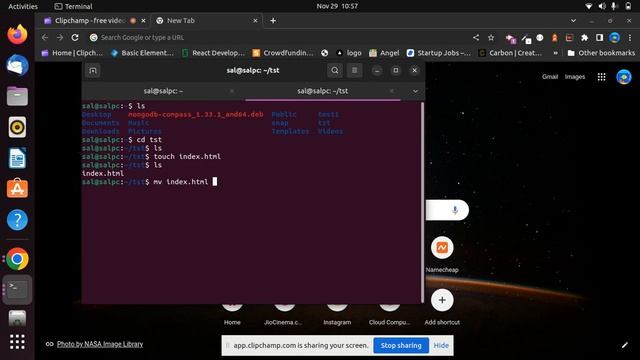Open the Terminal app menu in top bar
This screenshot has width=640, height=360.
coord(73,6)
